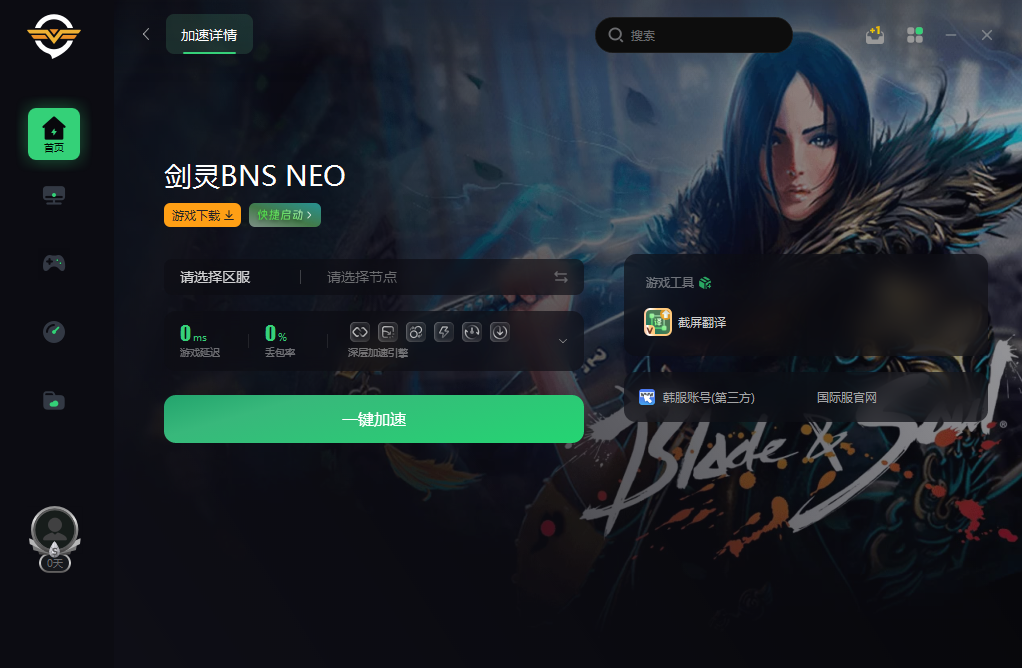Open the folder icon in sidebar
This screenshot has width=1022, height=668.
[54, 400]
